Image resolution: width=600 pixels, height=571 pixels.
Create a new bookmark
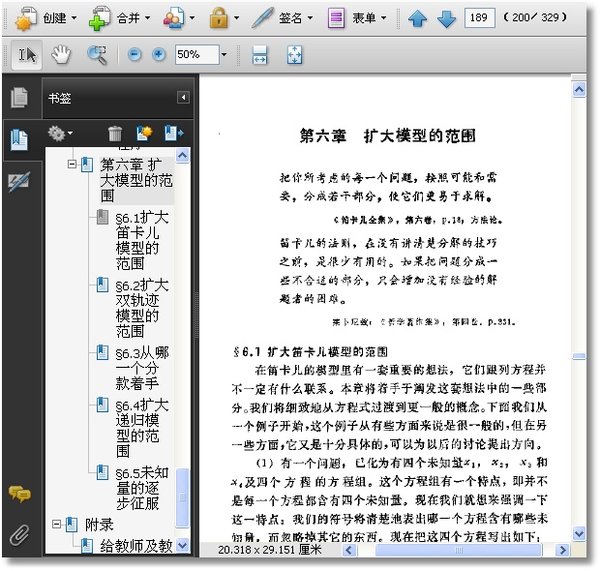(x=144, y=132)
